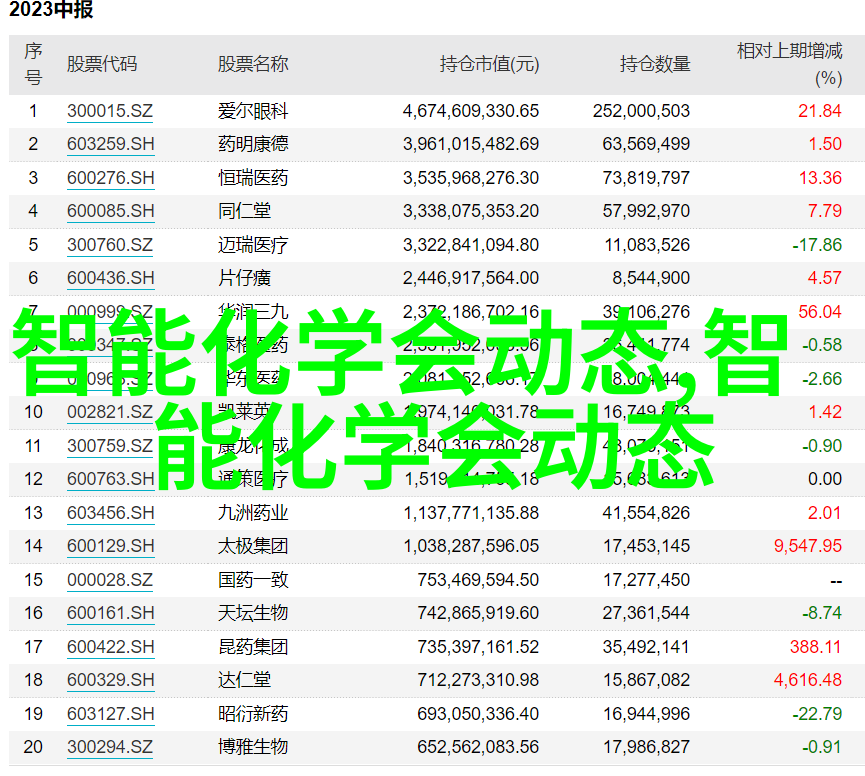The width and height of the screenshot is (865, 776).
Task: Click the 600276.SH stock code link
Action: click(110, 178)
